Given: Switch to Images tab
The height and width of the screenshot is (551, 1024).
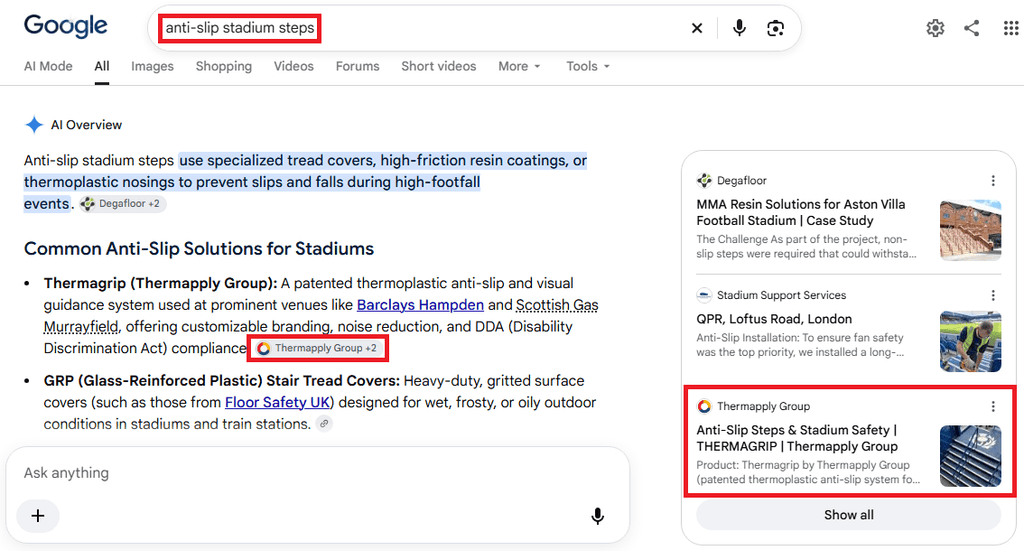Looking at the screenshot, I should (152, 66).
